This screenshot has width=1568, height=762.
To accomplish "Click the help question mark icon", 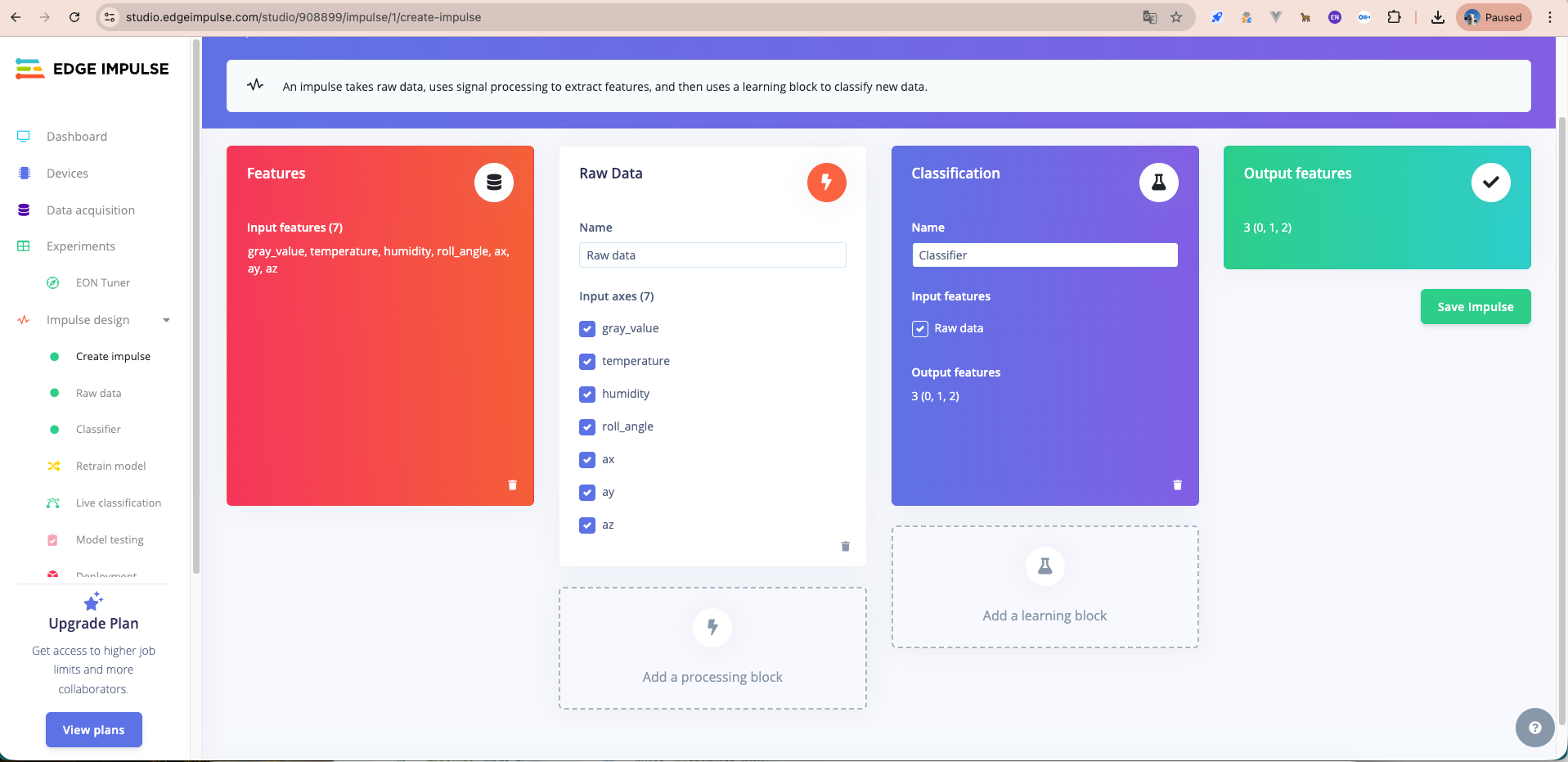I will click(1534, 727).
